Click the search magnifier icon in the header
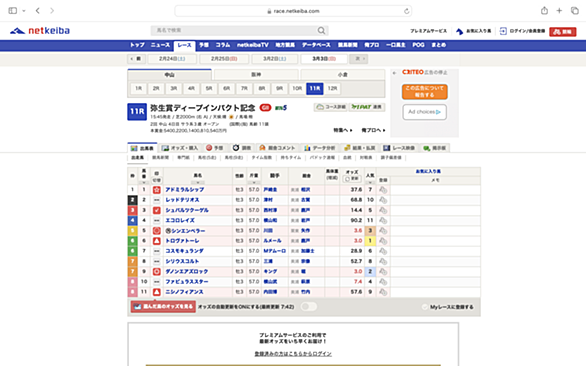The height and width of the screenshot is (366, 586). pos(321,30)
